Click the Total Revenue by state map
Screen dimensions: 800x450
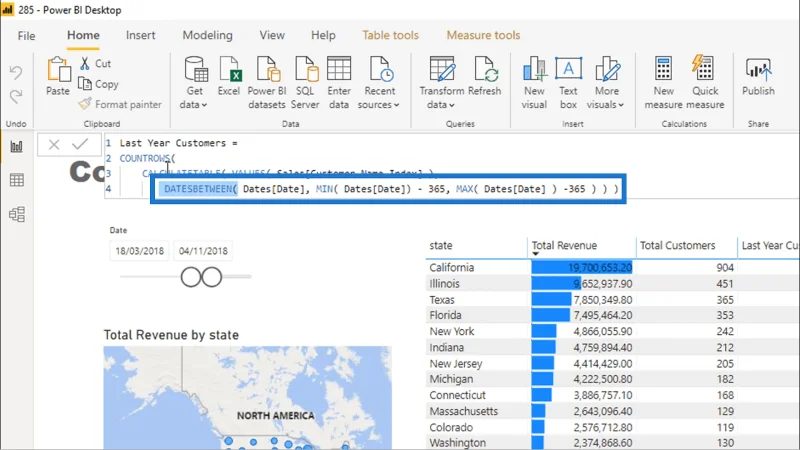click(247, 398)
